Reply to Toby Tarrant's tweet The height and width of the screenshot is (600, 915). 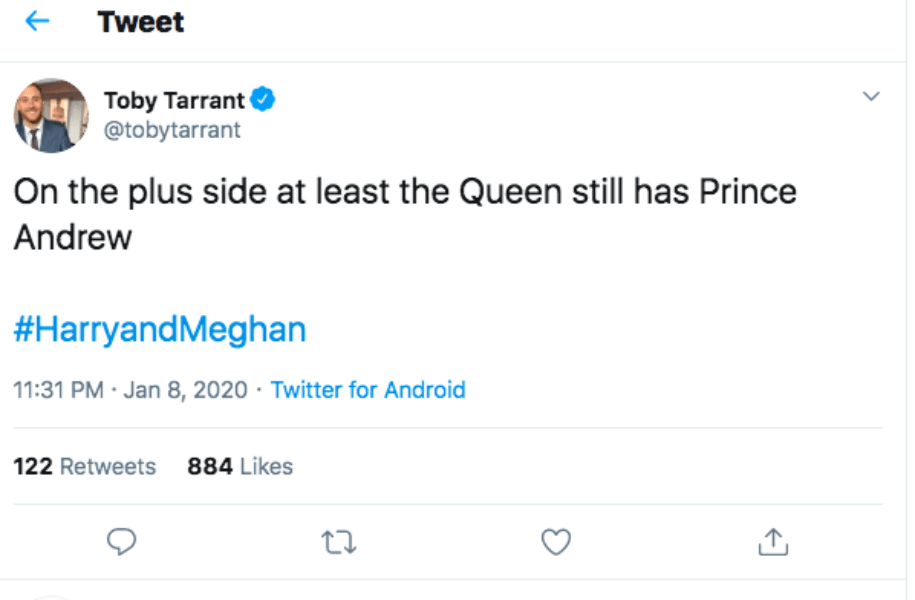tap(121, 542)
